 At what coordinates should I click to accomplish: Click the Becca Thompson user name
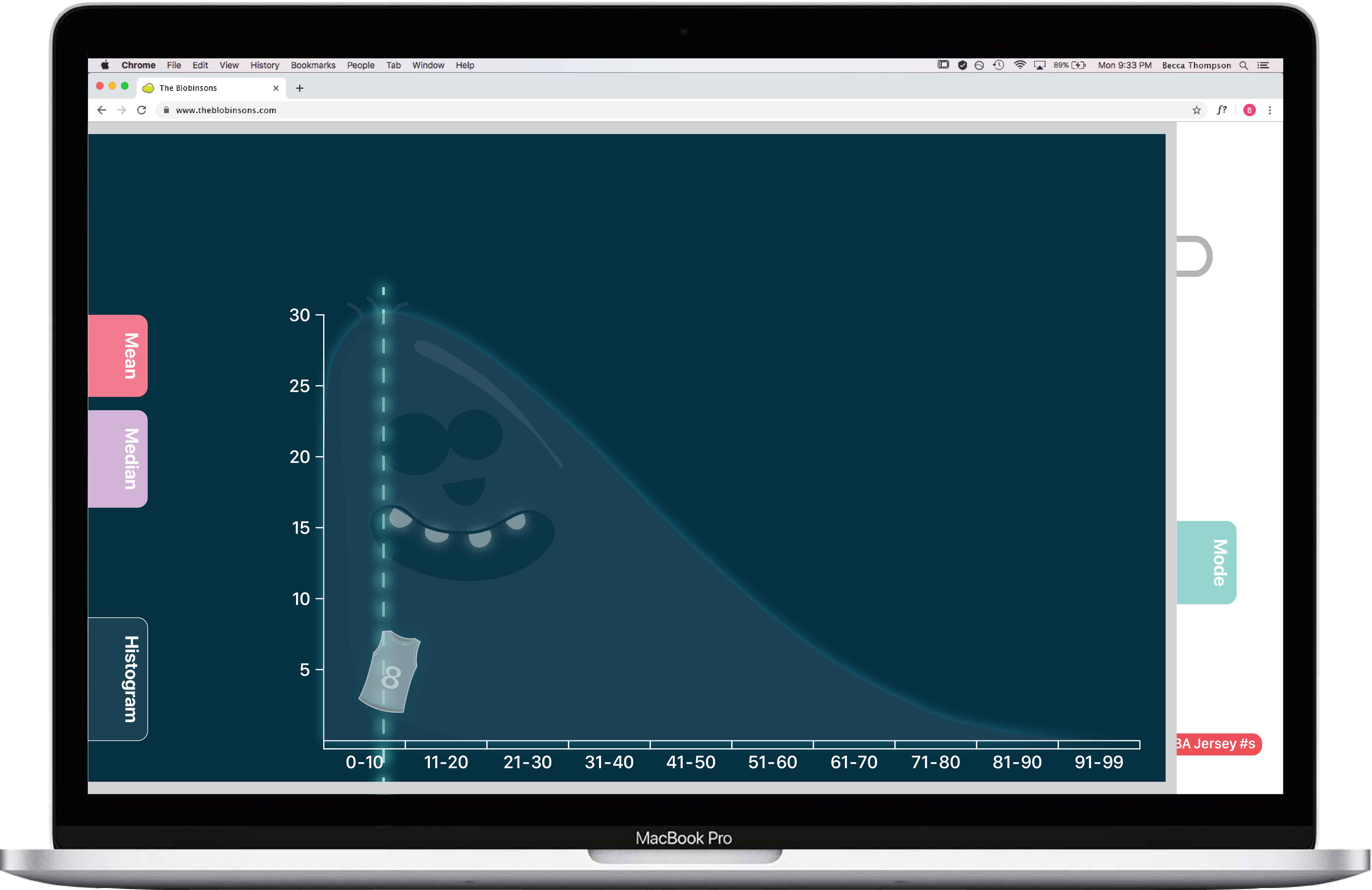[x=1196, y=65]
